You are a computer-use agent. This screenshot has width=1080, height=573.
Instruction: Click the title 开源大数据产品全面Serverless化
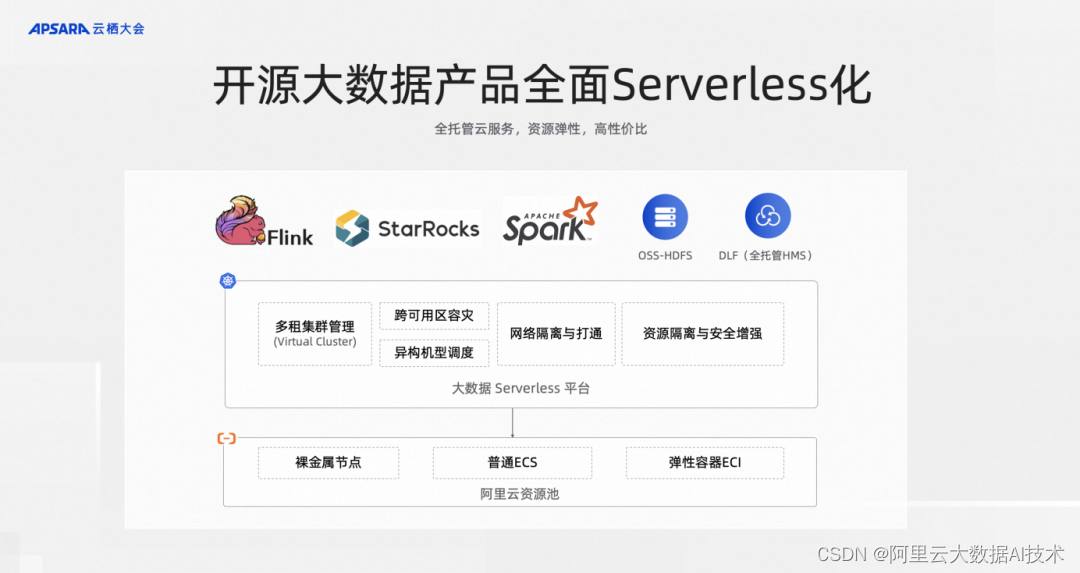point(542,85)
